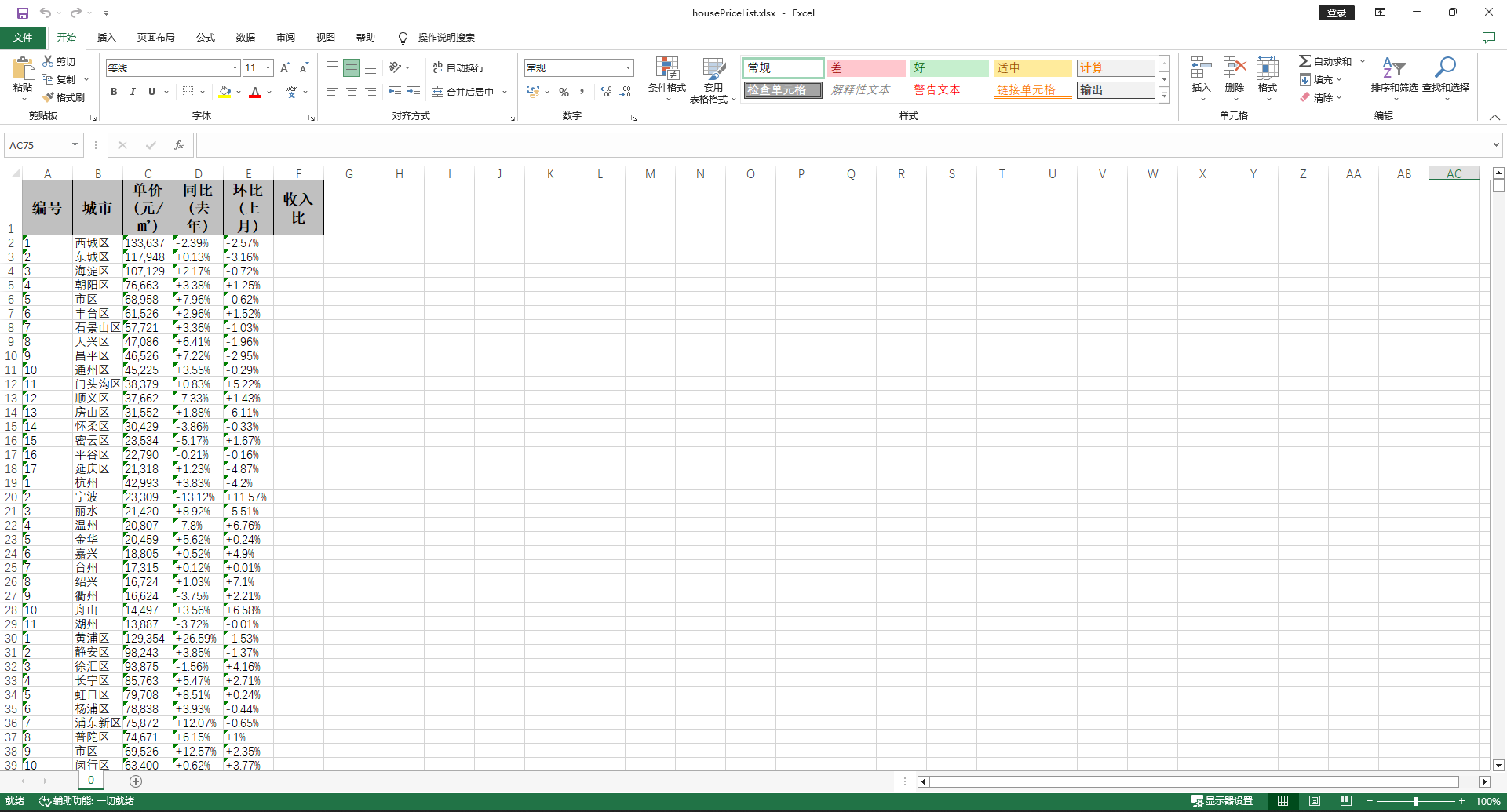The width and height of the screenshot is (1507, 812).
Task: Click the Save icon in title bar
Action: pyautogui.click(x=23, y=13)
